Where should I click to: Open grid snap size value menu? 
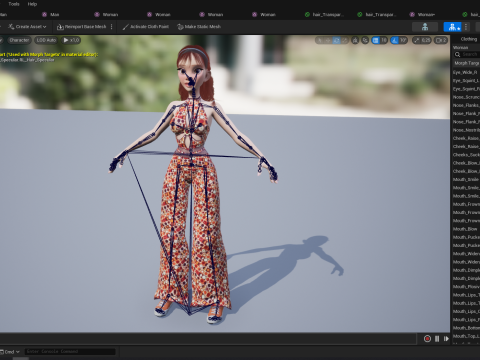(384, 40)
